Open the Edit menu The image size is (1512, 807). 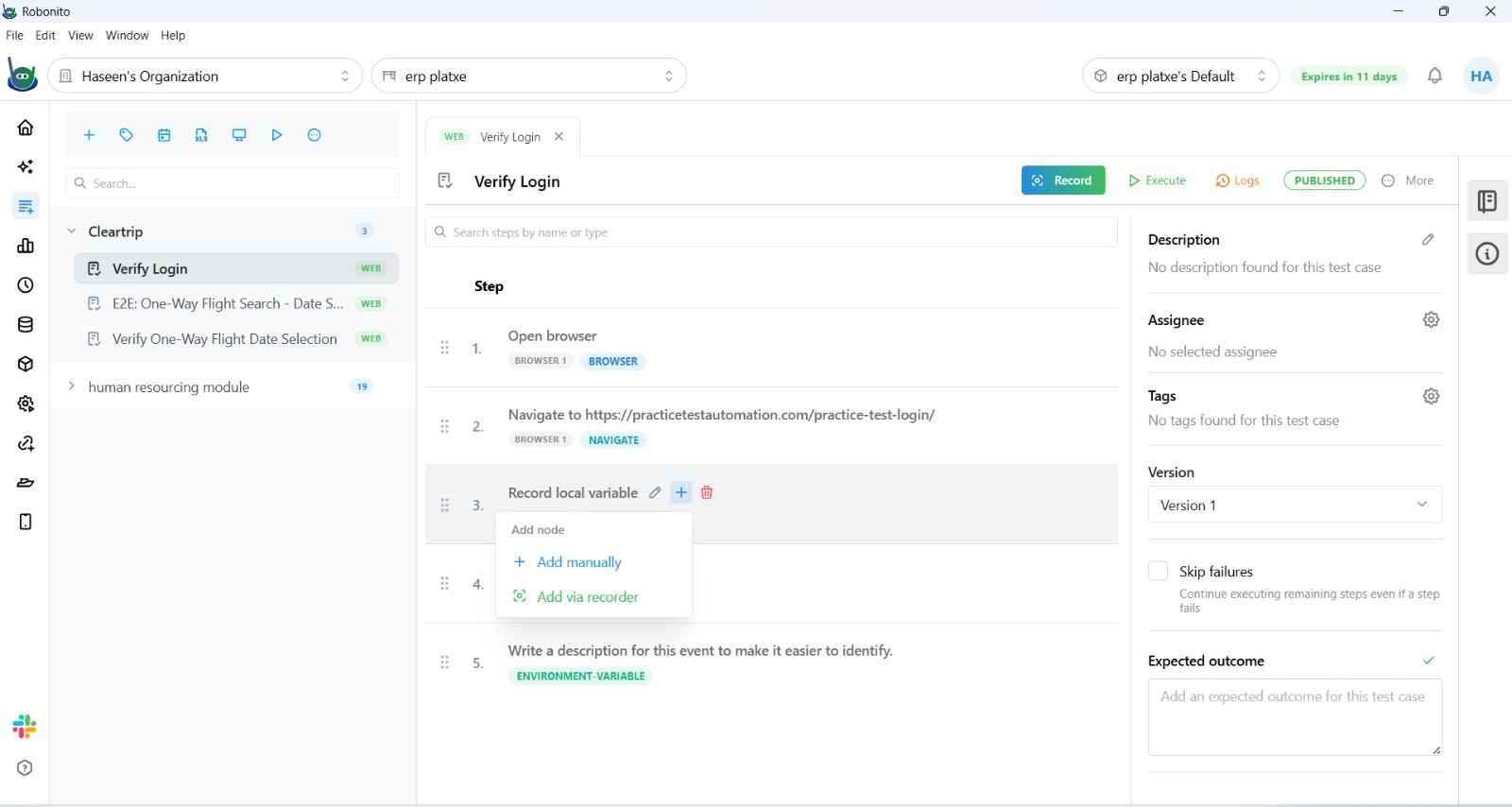coord(45,35)
